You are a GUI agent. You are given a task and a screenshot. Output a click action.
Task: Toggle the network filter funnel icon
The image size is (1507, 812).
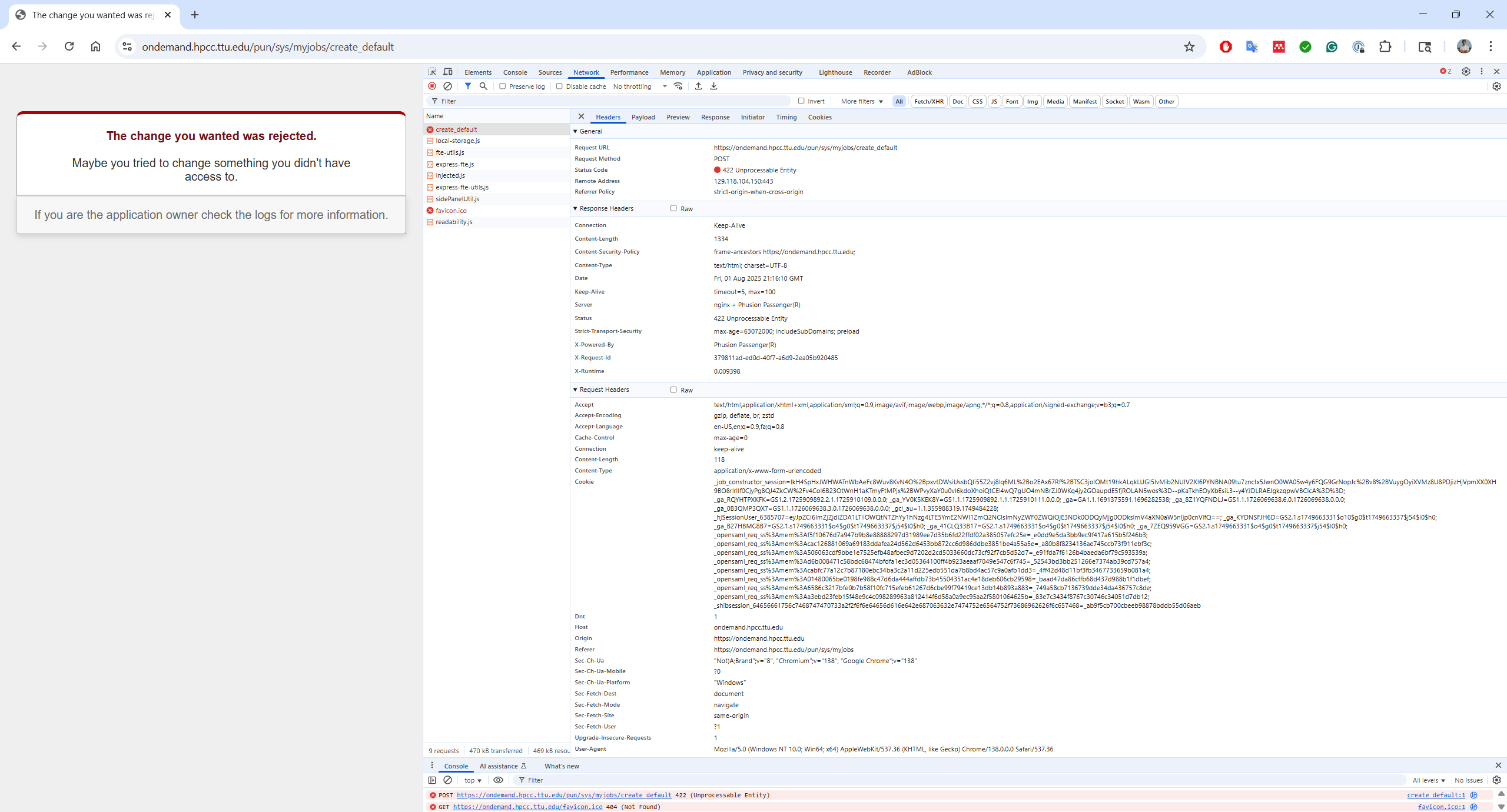[x=467, y=86]
